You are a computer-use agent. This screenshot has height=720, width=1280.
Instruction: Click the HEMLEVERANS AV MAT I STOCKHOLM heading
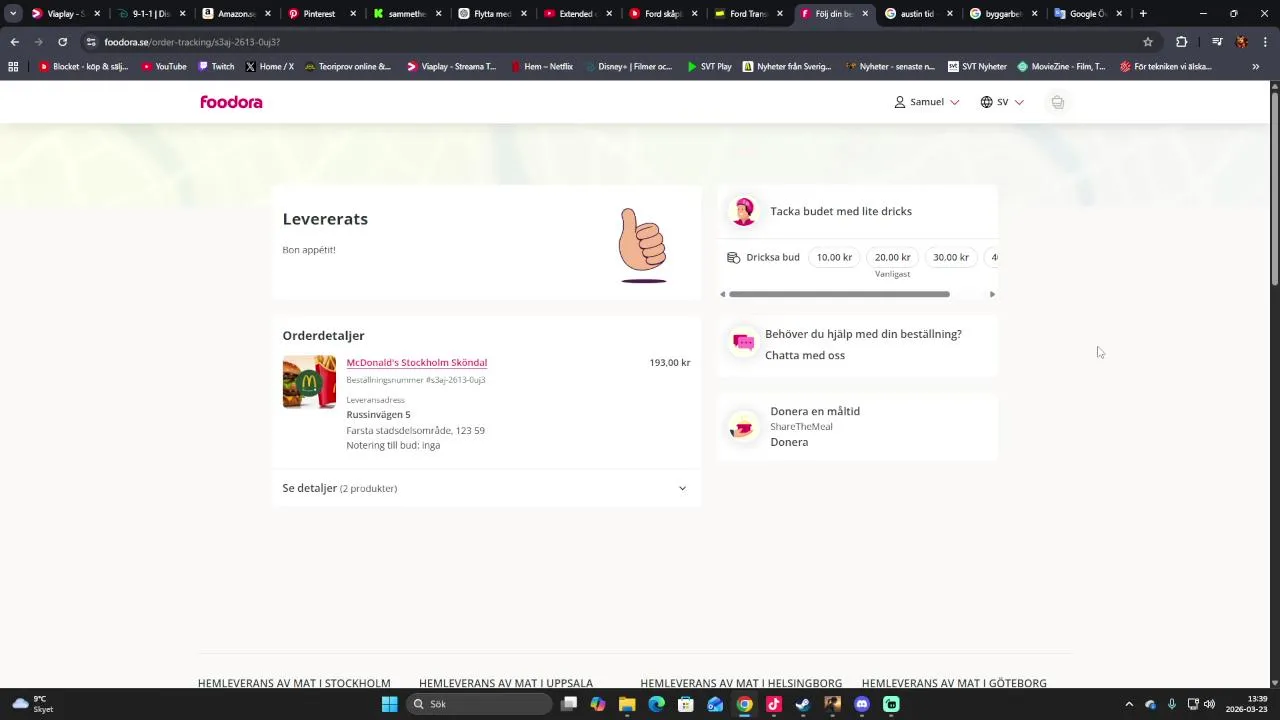[294, 683]
